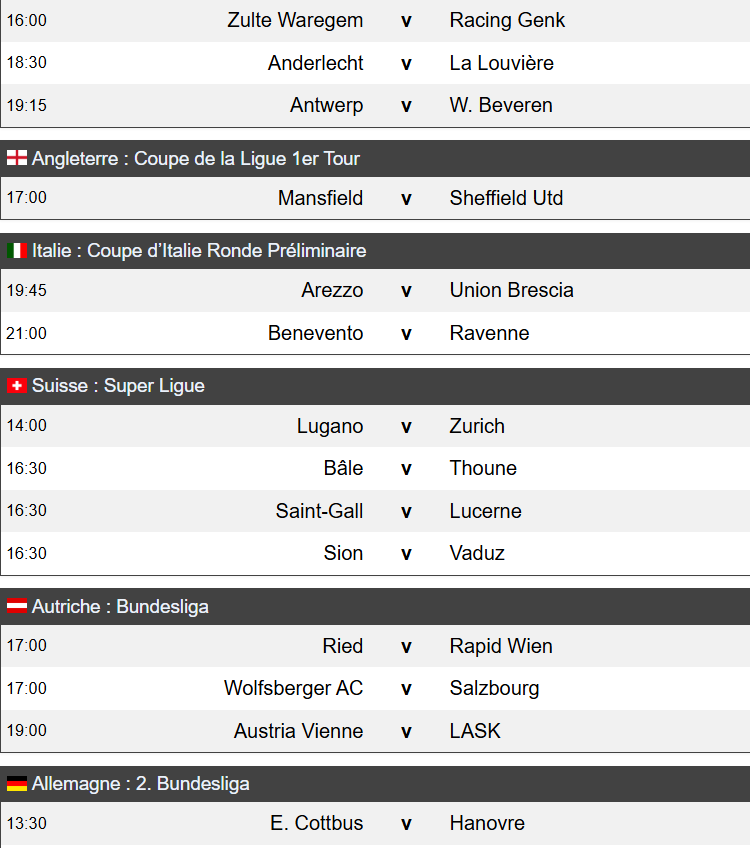Select Sheffield Utd team name
This screenshot has width=750, height=848.
[x=506, y=198]
